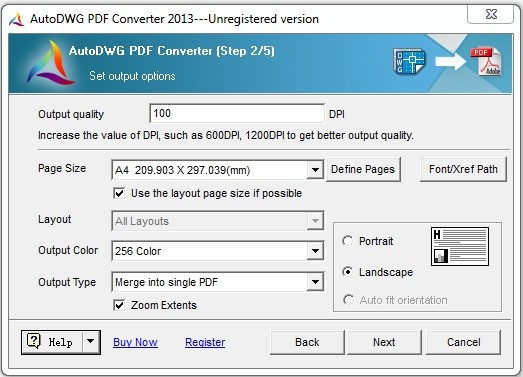
Task: Expand the Output Type dropdown
Action: [315, 282]
